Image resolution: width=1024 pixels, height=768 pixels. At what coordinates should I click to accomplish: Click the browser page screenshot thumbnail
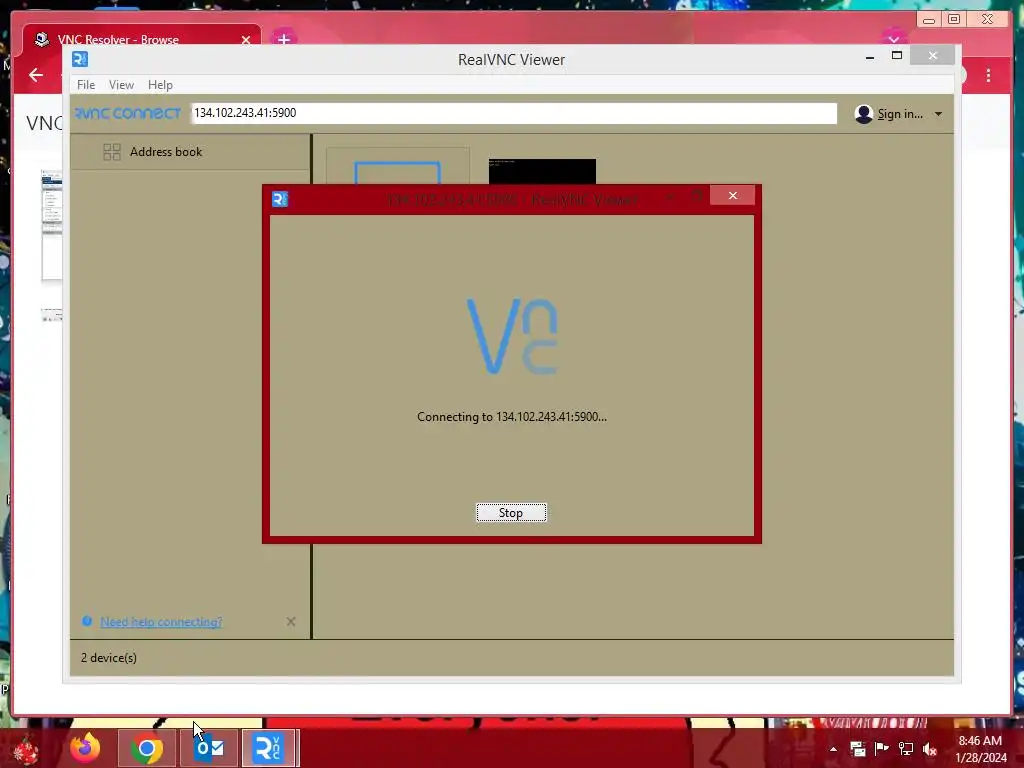pyautogui.click(x=52, y=225)
